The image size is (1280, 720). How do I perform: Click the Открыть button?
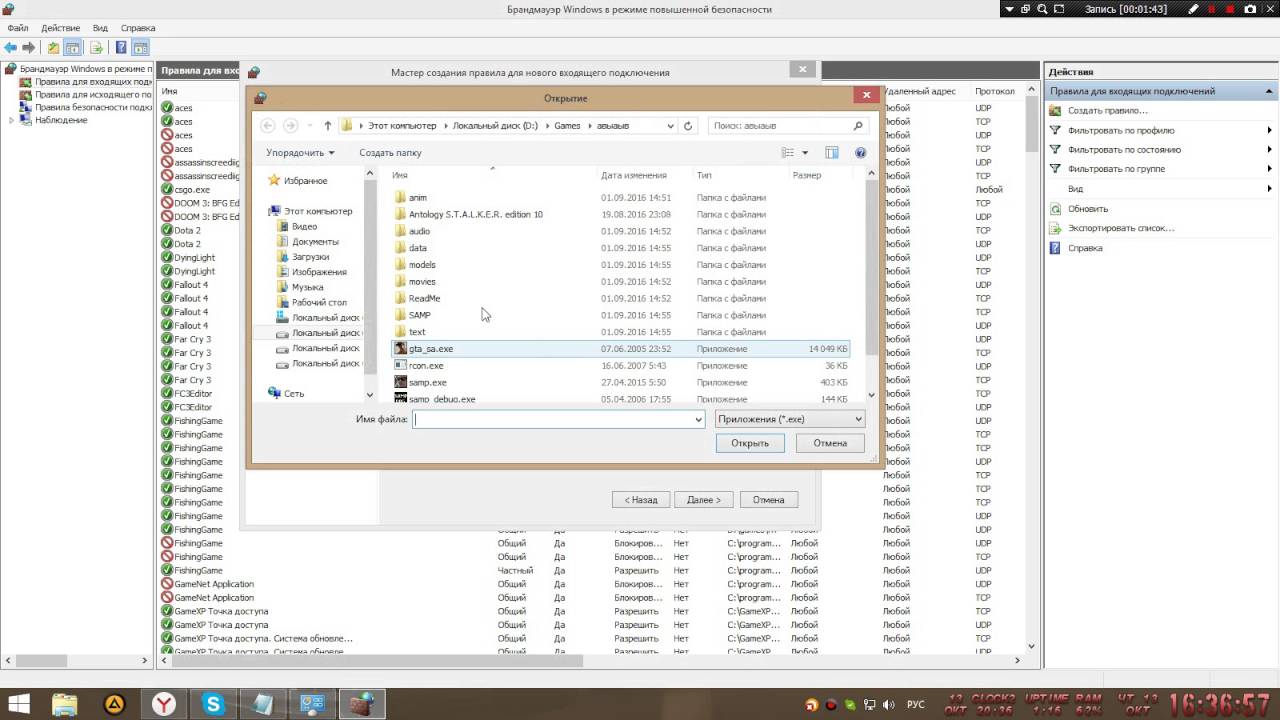(x=750, y=443)
